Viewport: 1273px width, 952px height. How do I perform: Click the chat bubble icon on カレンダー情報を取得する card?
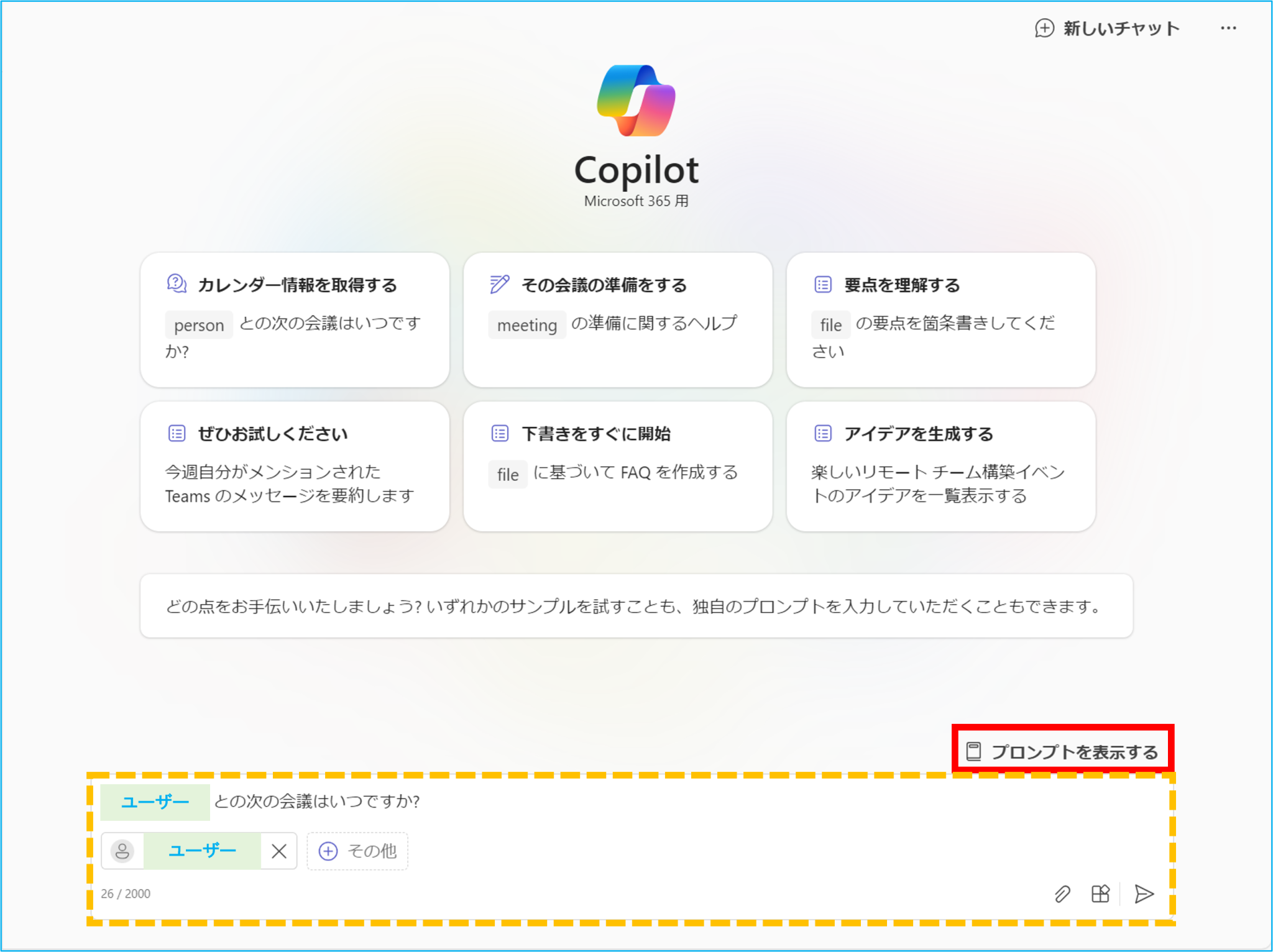177,284
